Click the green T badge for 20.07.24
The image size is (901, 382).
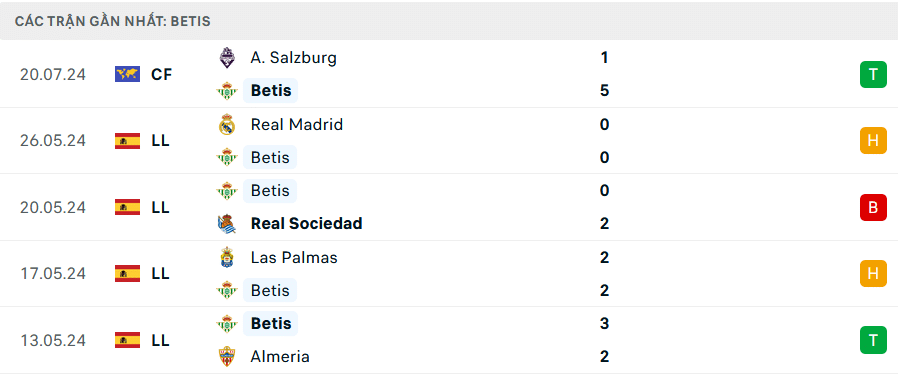pyautogui.click(x=873, y=74)
